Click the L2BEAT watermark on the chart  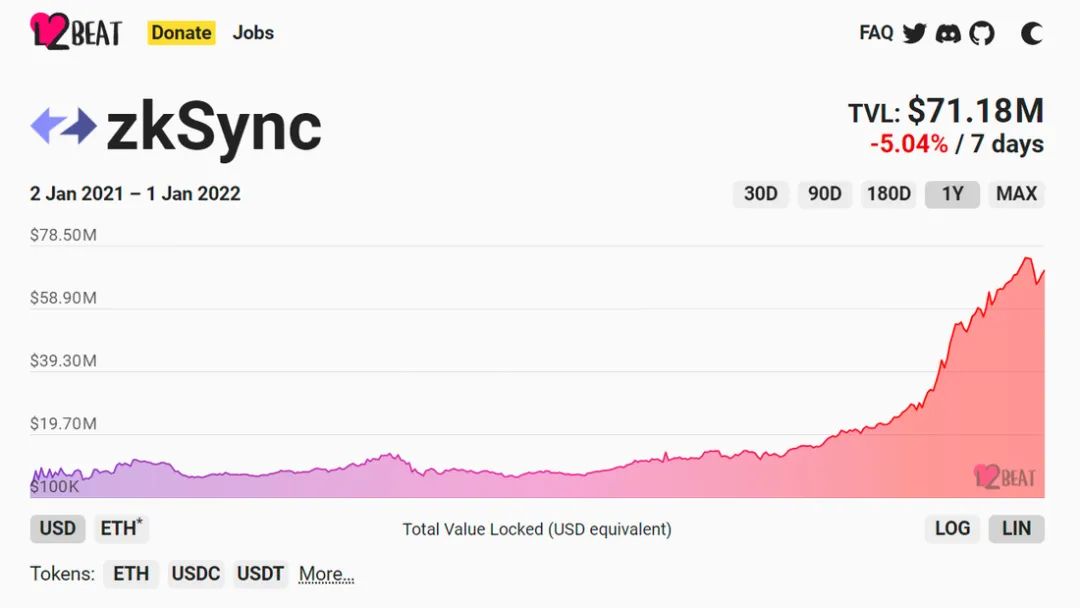pyautogui.click(x=1005, y=476)
